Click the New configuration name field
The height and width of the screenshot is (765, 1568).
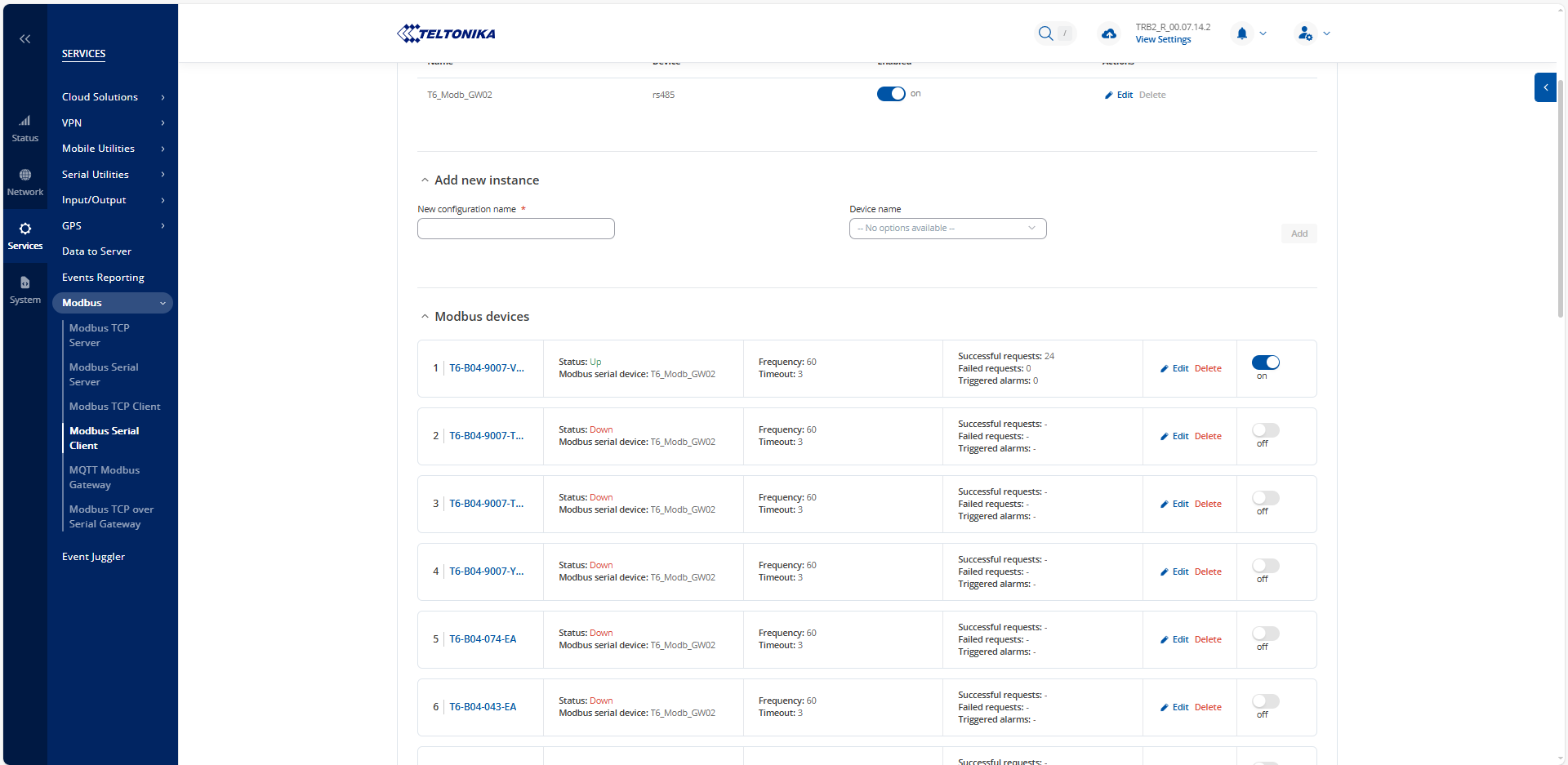(515, 229)
